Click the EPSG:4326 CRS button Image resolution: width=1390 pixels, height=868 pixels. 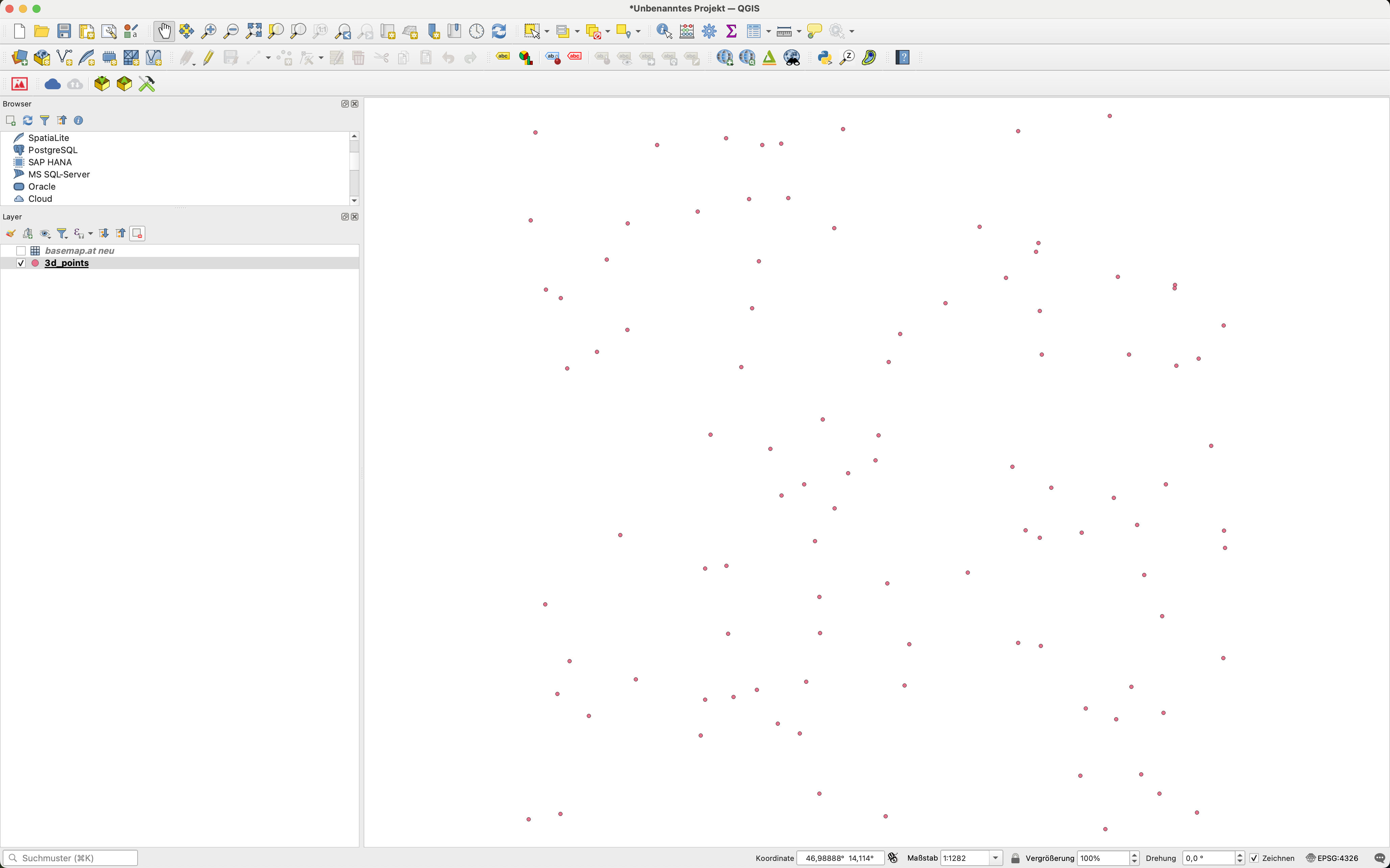[1333, 858]
